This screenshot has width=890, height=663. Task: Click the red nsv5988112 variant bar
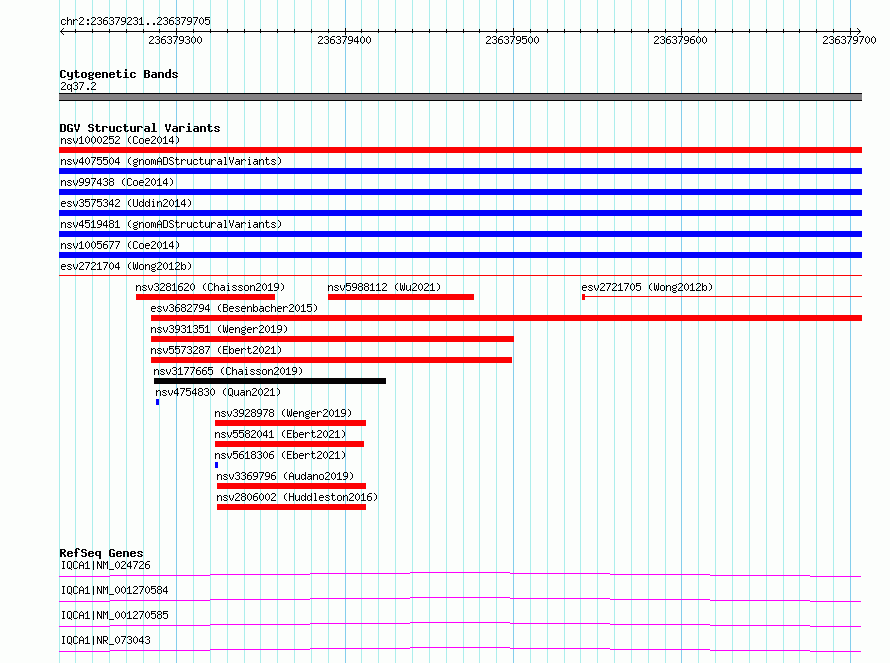[x=401, y=297]
